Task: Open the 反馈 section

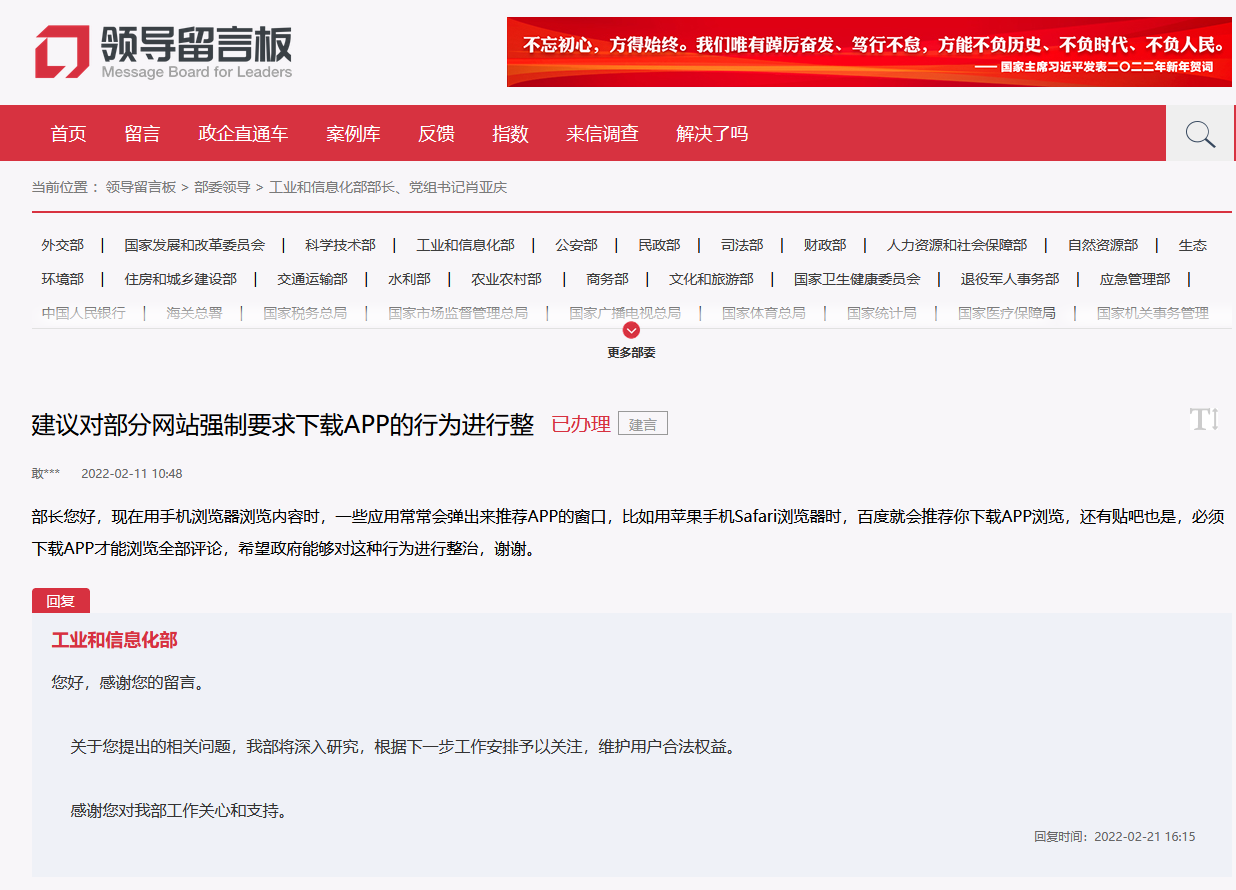Action: click(x=435, y=133)
